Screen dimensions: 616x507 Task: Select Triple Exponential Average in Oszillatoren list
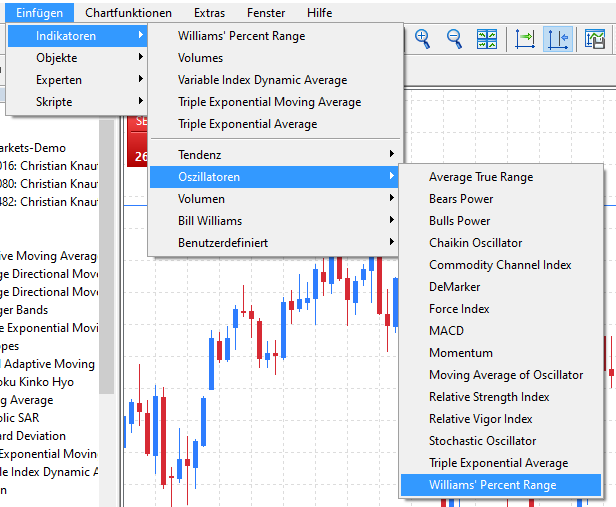click(x=501, y=463)
